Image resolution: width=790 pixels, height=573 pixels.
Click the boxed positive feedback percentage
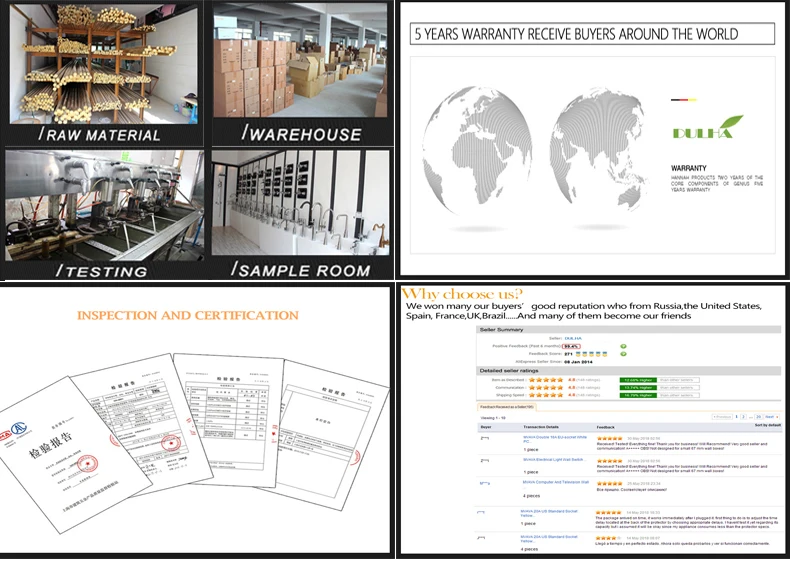[x=571, y=346]
